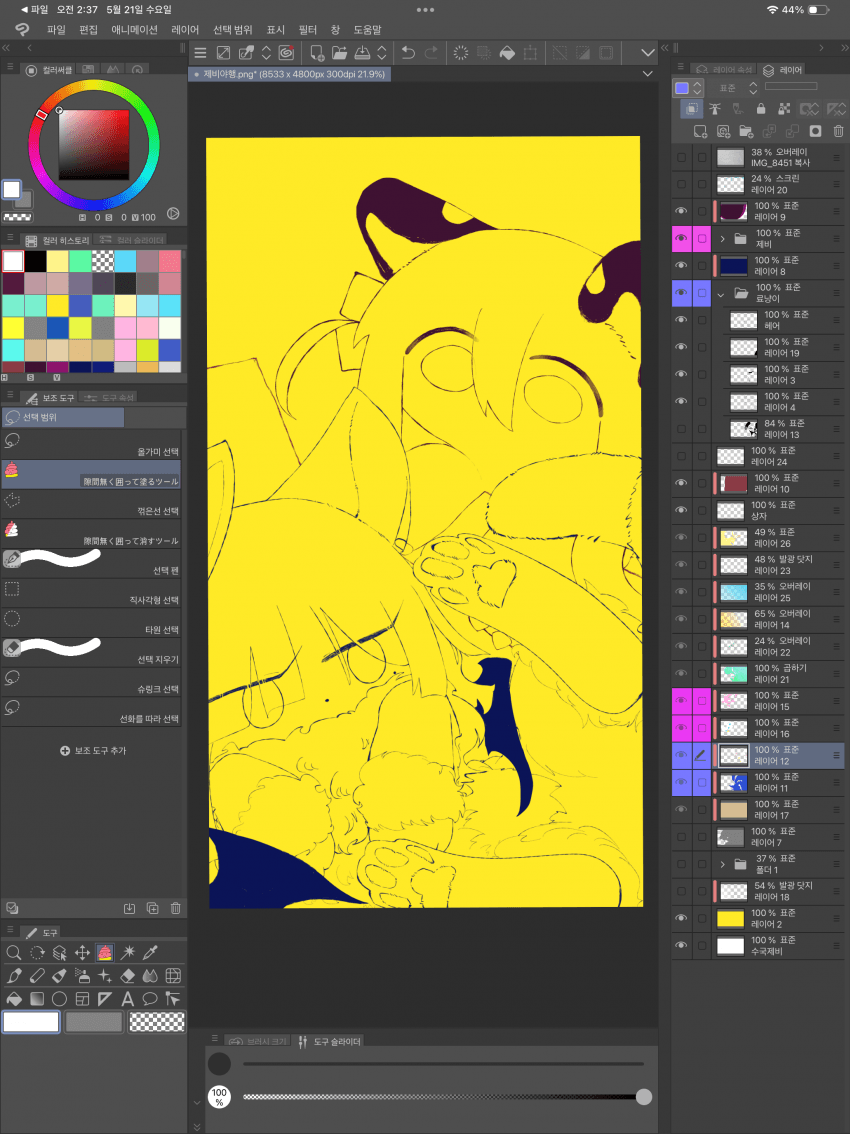Select the Move layer tool

tap(82, 953)
